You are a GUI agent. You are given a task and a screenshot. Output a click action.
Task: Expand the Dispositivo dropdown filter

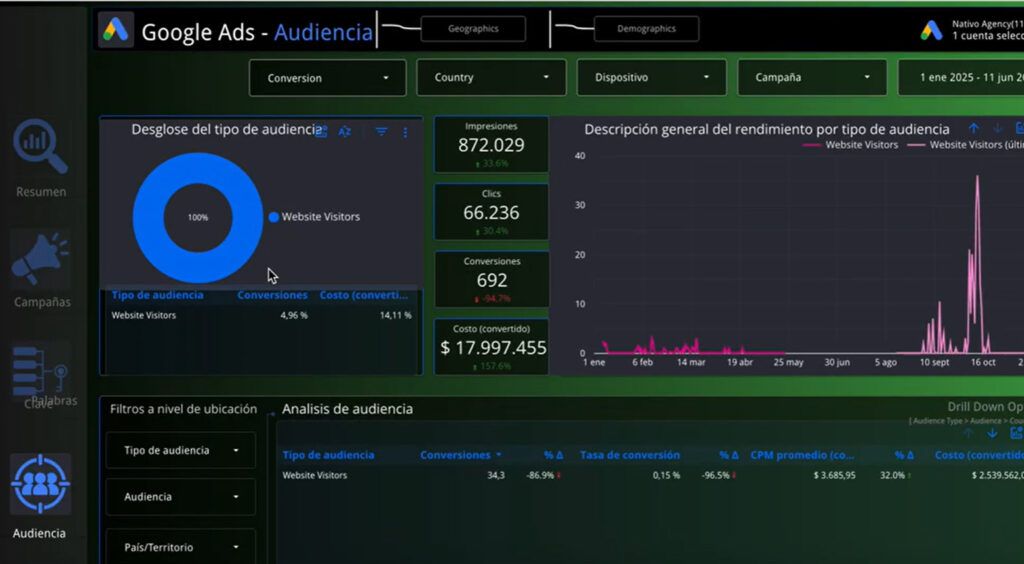click(x=651, y=77)
